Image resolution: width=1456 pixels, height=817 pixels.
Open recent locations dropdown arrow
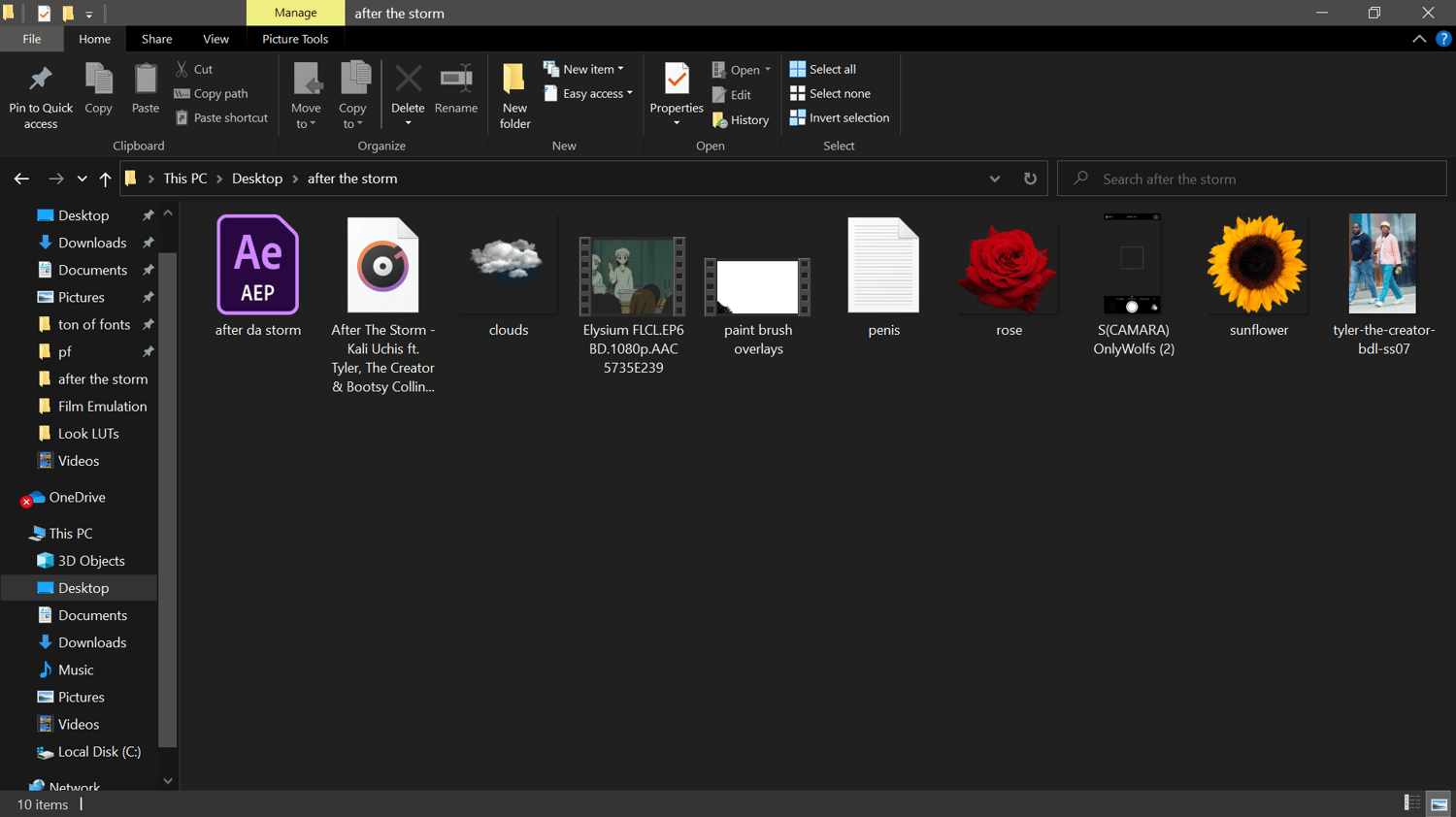82,179
